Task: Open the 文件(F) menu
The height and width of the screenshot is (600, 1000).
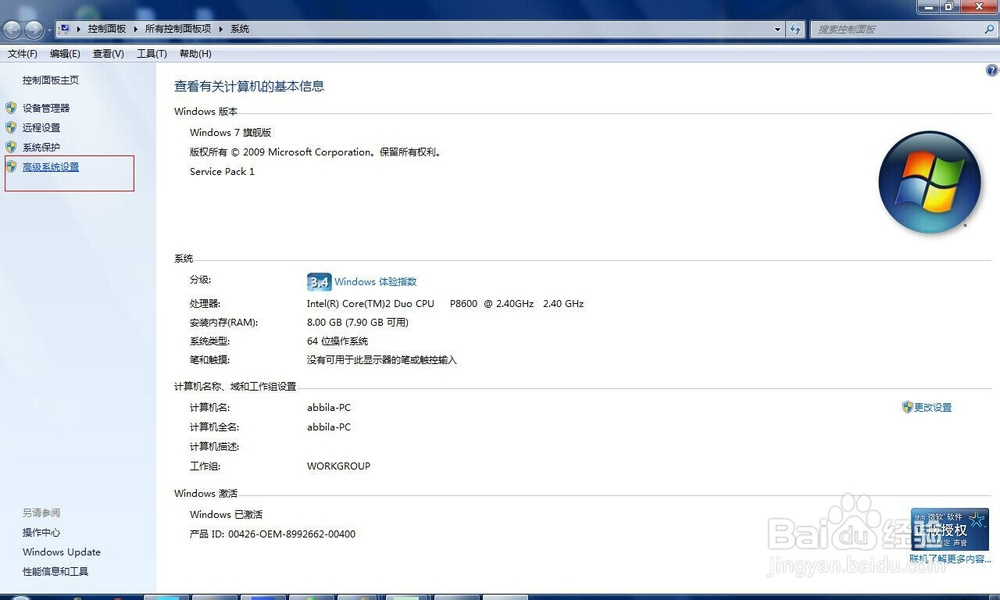Action: 22,54
